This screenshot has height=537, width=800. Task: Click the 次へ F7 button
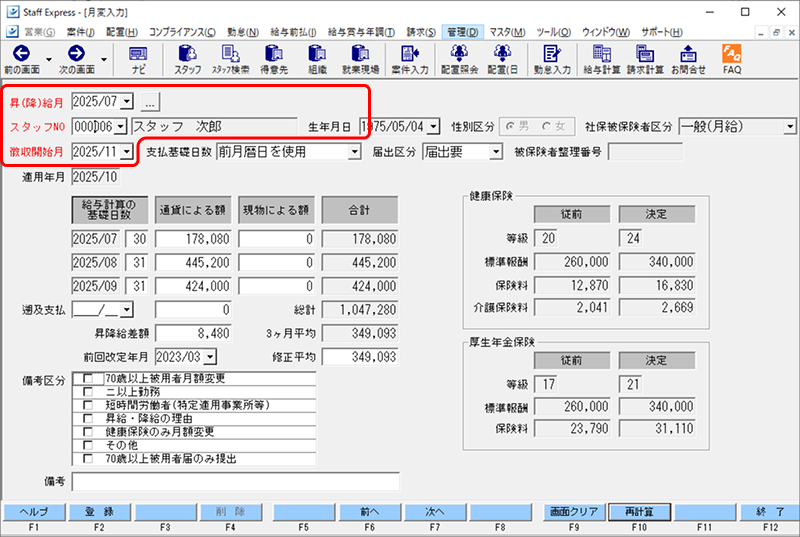click(435, 512)
